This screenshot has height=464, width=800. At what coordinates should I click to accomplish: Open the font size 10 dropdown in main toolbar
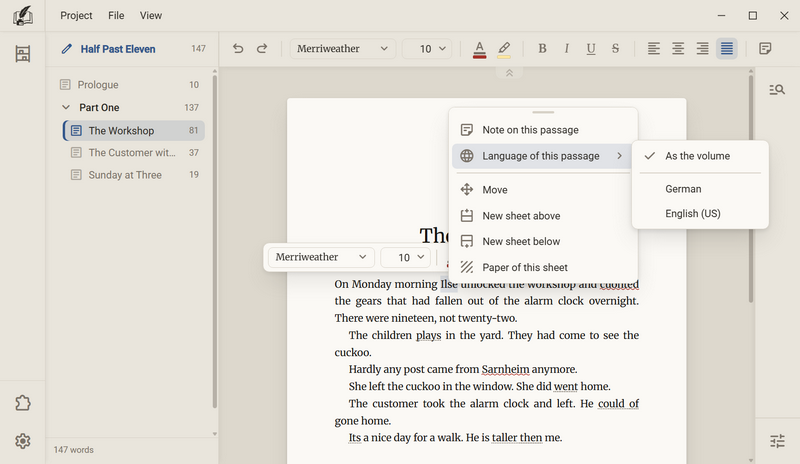click(427, 48)
